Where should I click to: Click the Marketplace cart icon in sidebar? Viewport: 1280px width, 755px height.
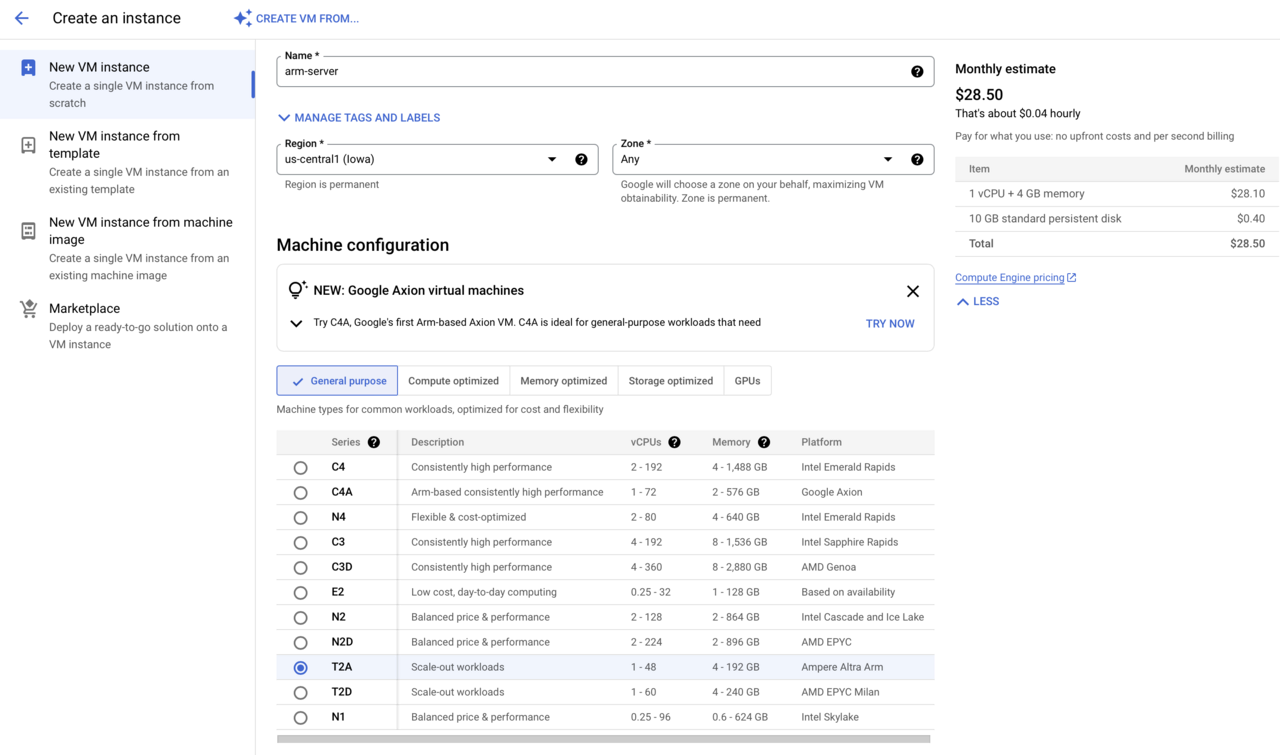[28, 309]
